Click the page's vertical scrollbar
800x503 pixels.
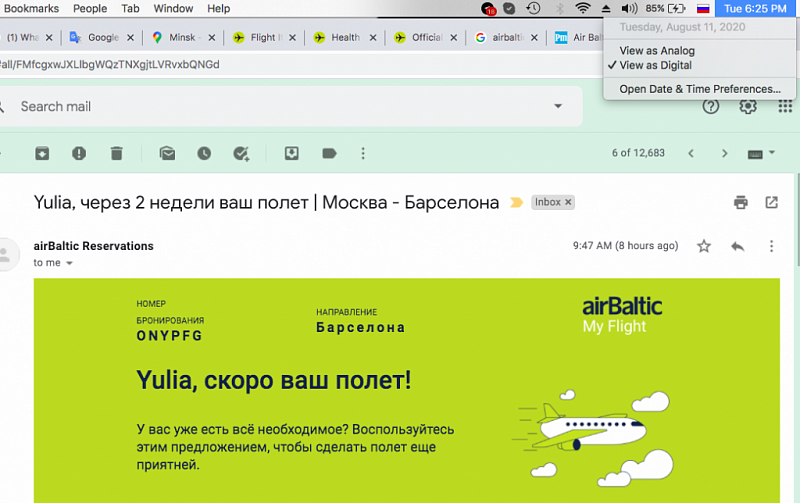click(797, 219)
